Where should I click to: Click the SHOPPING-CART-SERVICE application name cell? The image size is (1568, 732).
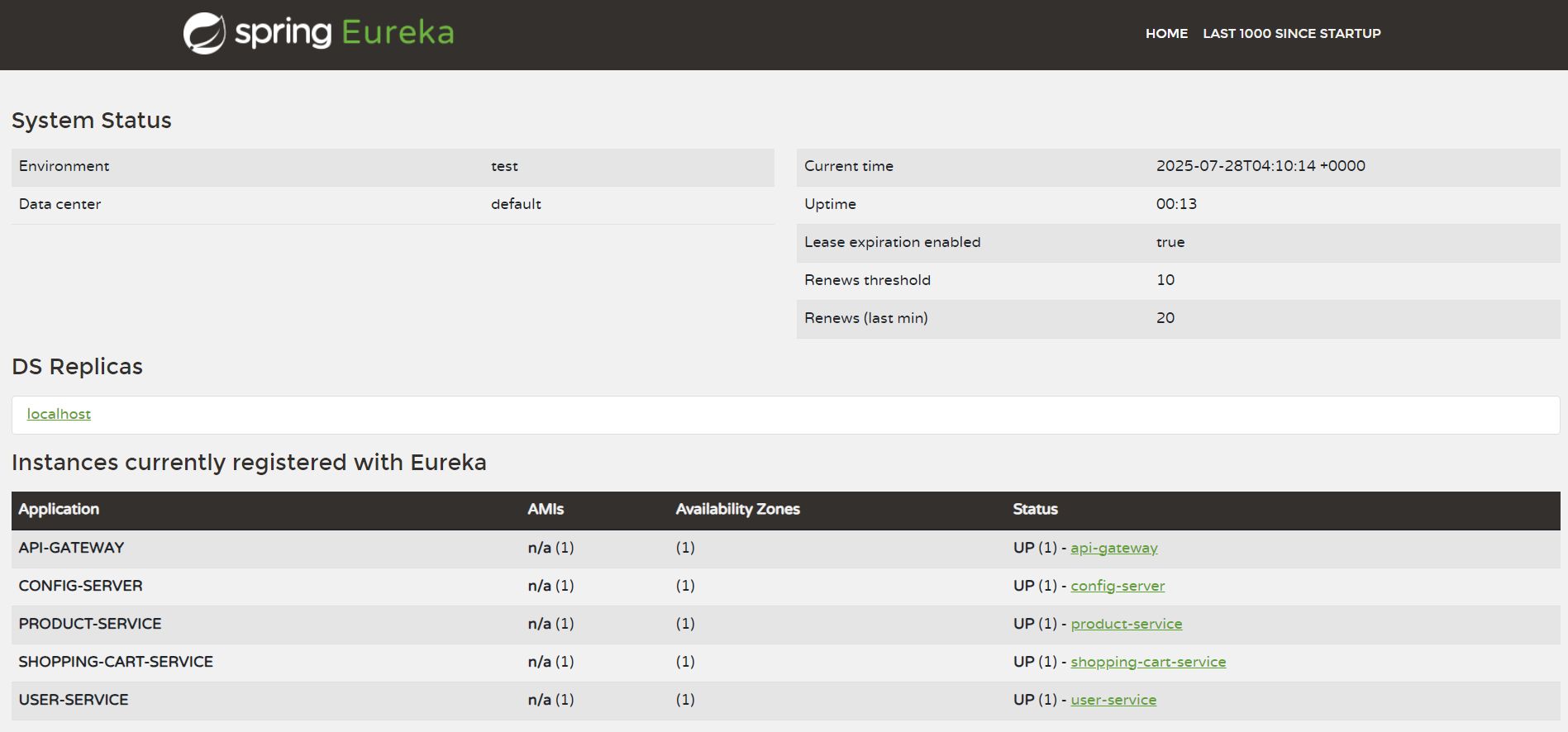(x=116, y=662)
